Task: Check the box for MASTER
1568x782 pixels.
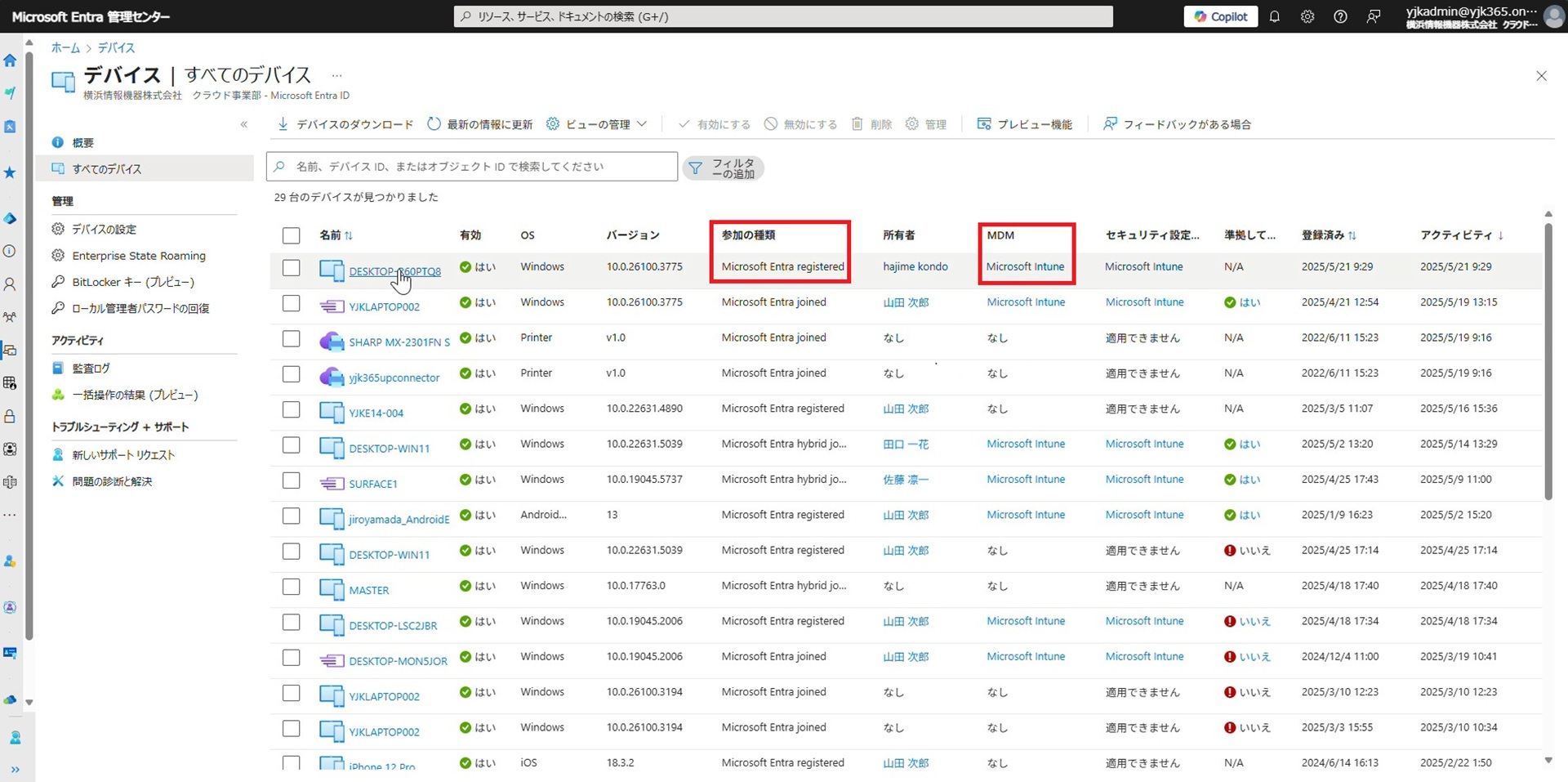Action: click(x=292, y=587)
